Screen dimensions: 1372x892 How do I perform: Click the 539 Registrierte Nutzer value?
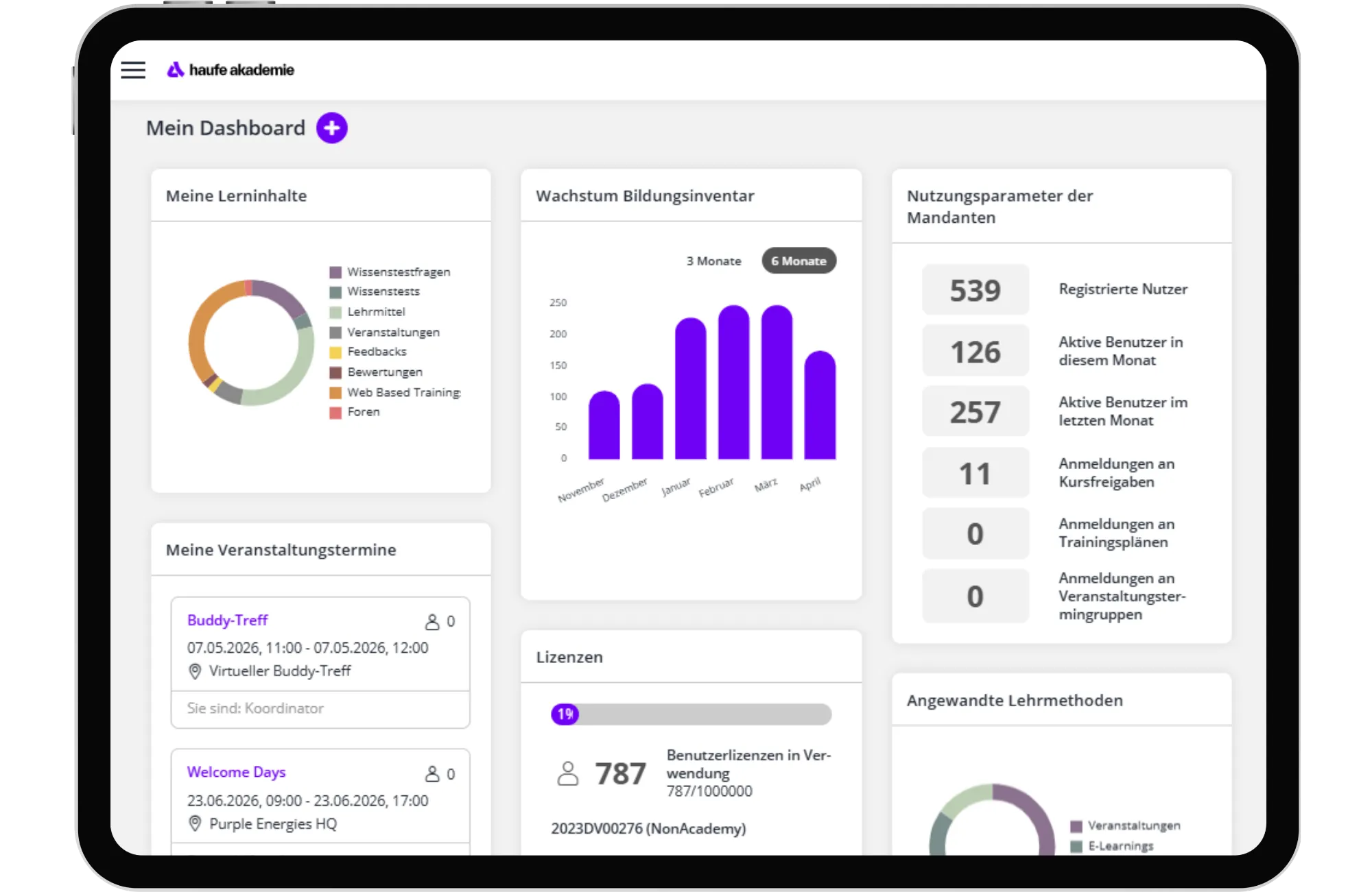tap(975, 290)
